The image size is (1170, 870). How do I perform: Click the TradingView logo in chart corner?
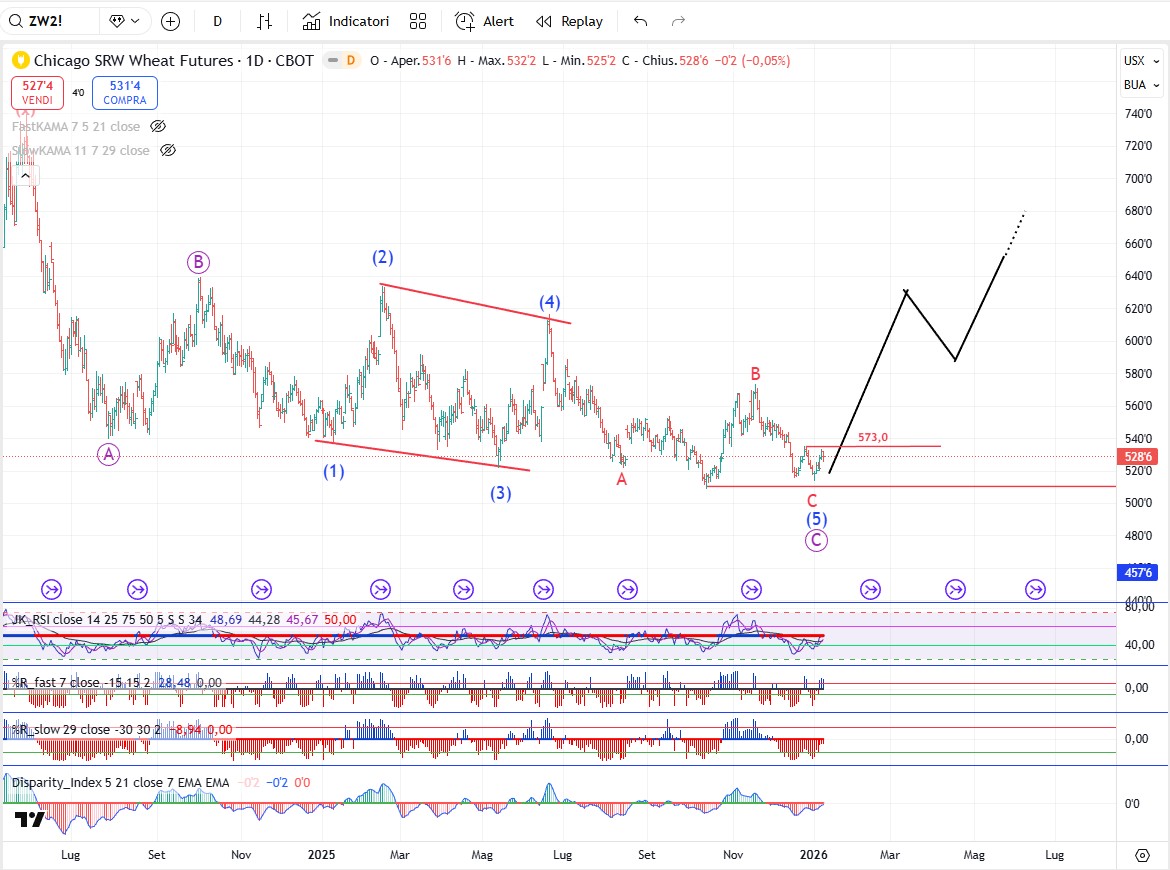tap(29, 820)
